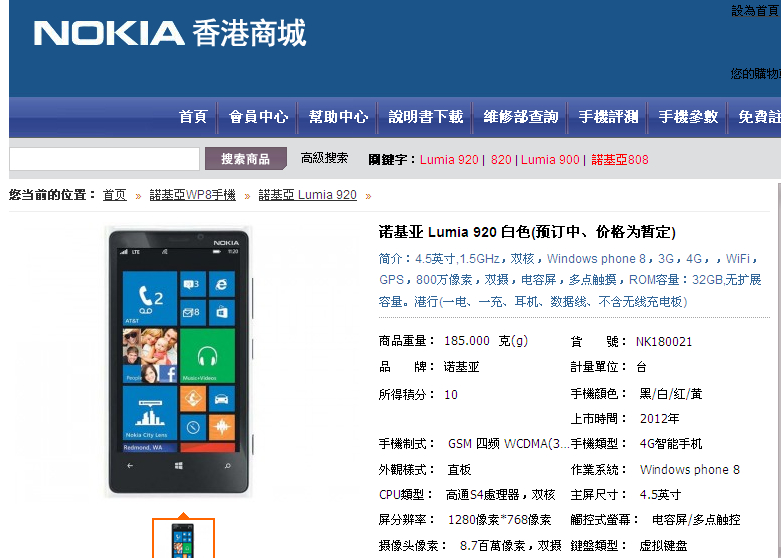This screenshot has width=781, height=558.
Task: Click the form factor value 直板
Action: tap(459, 470)
